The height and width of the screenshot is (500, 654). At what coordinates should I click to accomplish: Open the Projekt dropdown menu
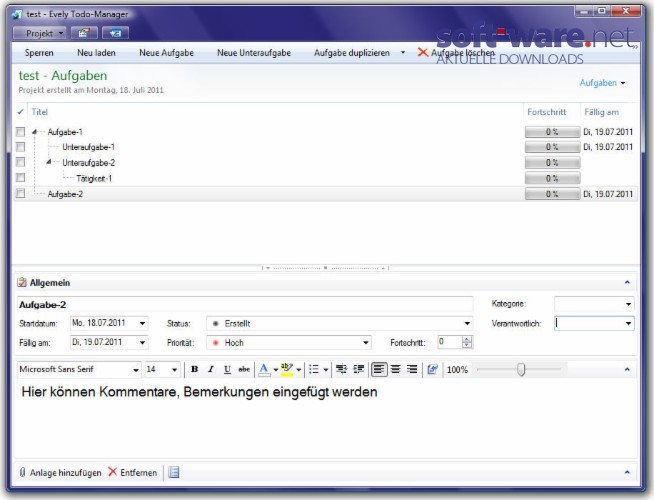pyautogui.click(x=40, y=33)
